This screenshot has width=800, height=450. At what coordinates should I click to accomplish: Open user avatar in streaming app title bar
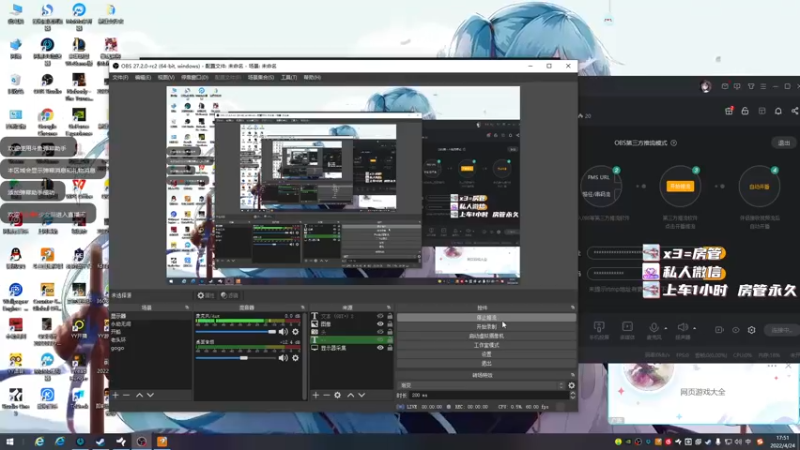[706, 86]
